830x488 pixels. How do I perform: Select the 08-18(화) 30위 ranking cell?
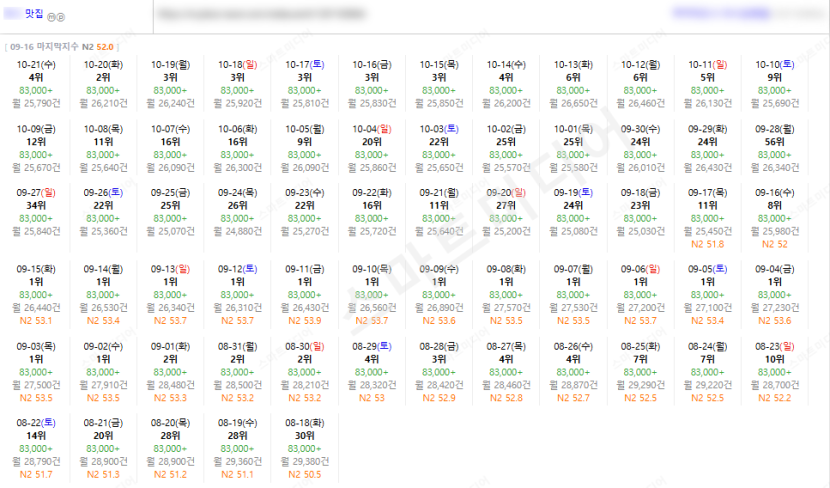click(304, 448)
